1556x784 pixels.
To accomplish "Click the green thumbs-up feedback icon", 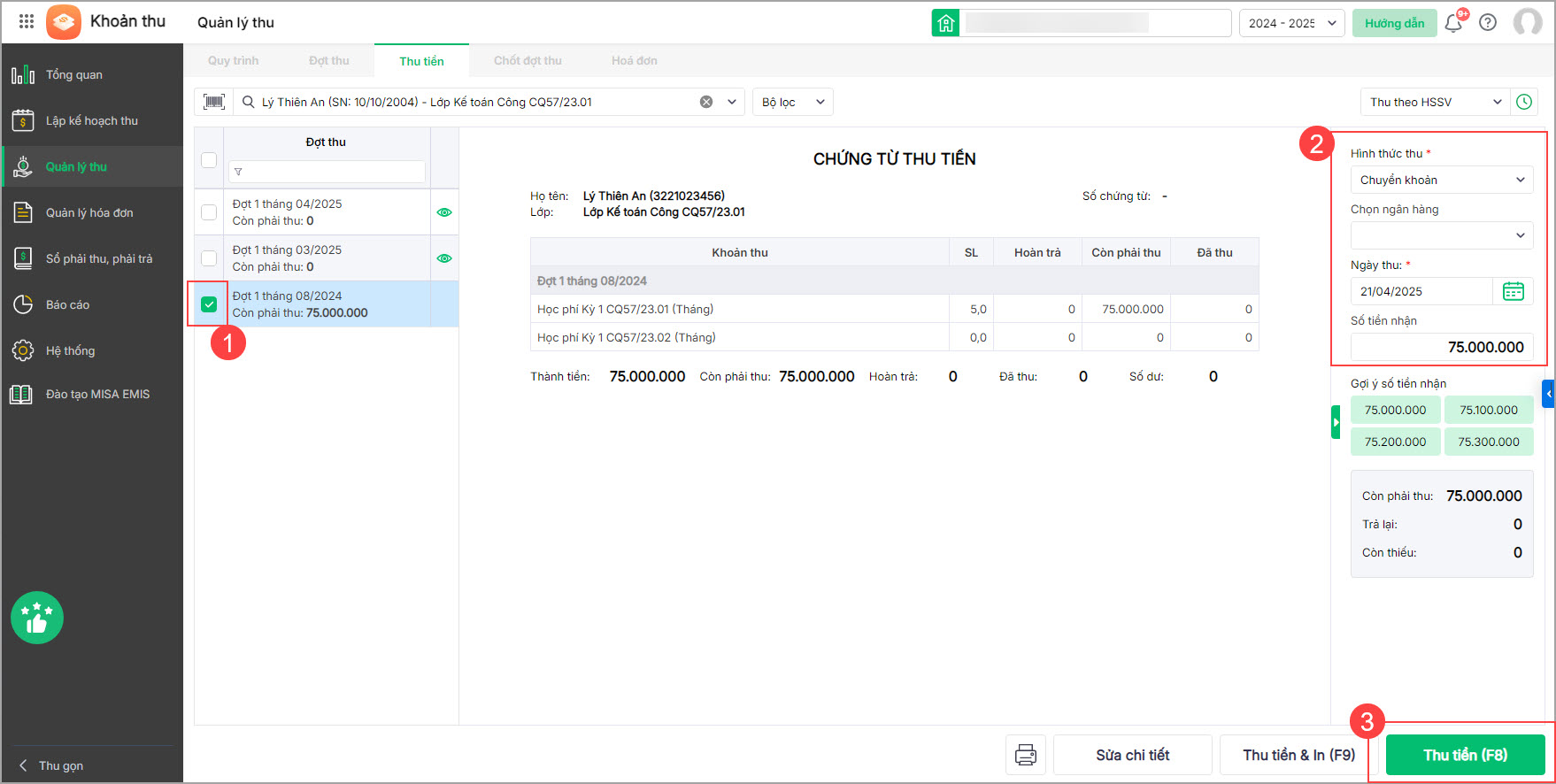I will (x=37, y=618).
